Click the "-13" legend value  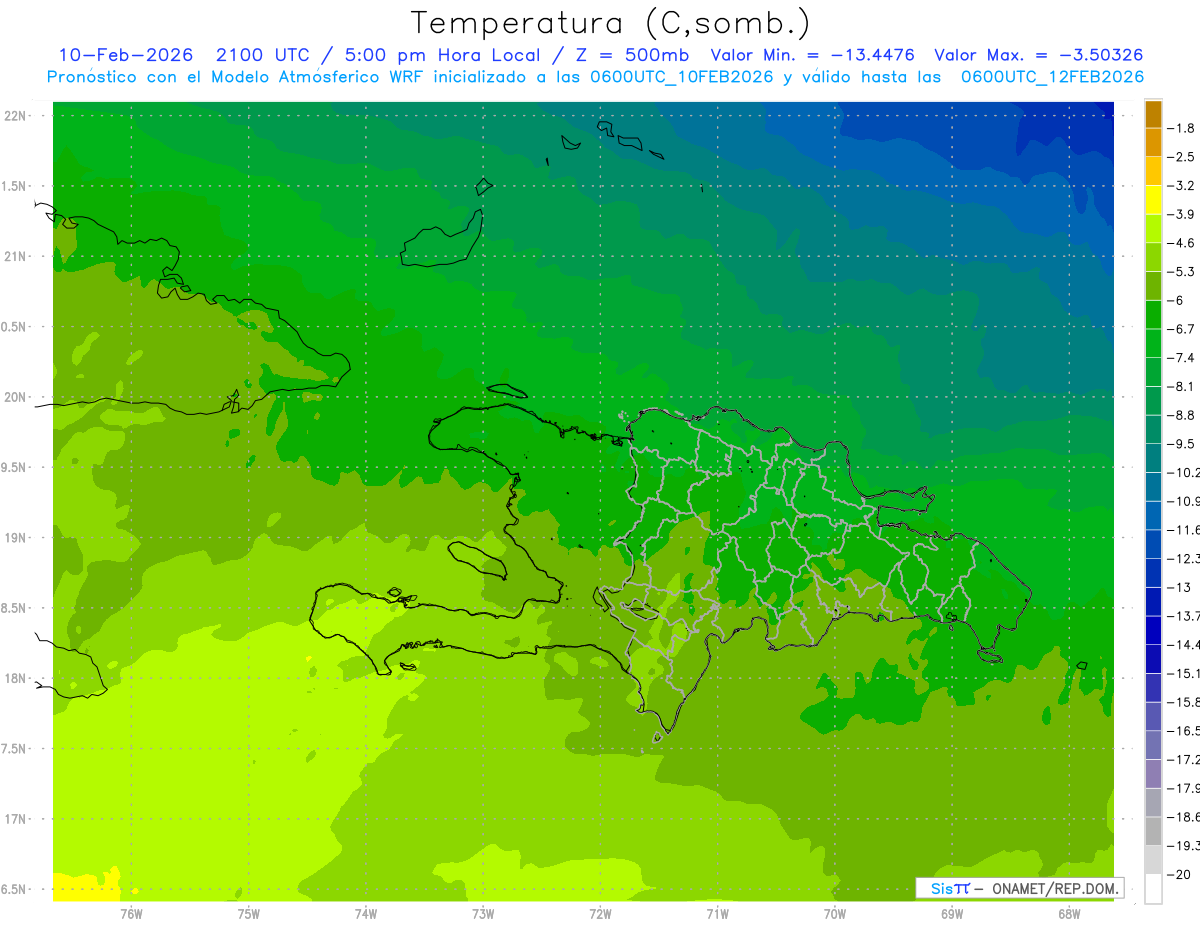pos(1179,587)
